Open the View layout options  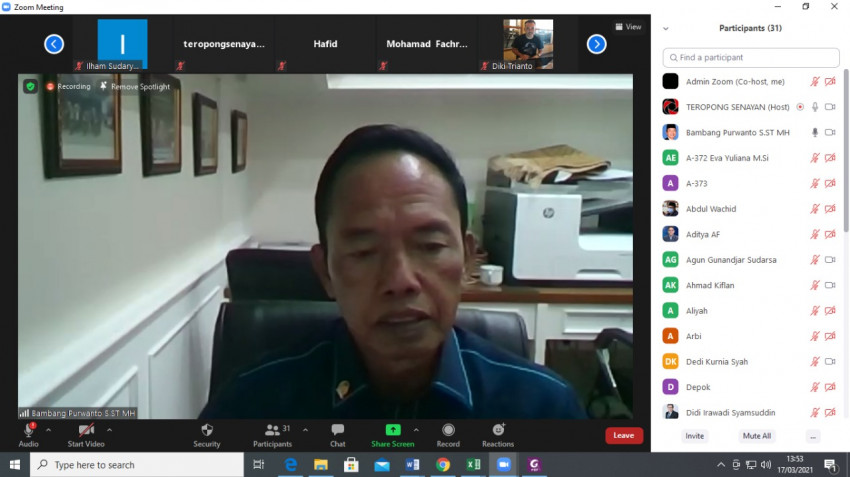tap(628, 27)
